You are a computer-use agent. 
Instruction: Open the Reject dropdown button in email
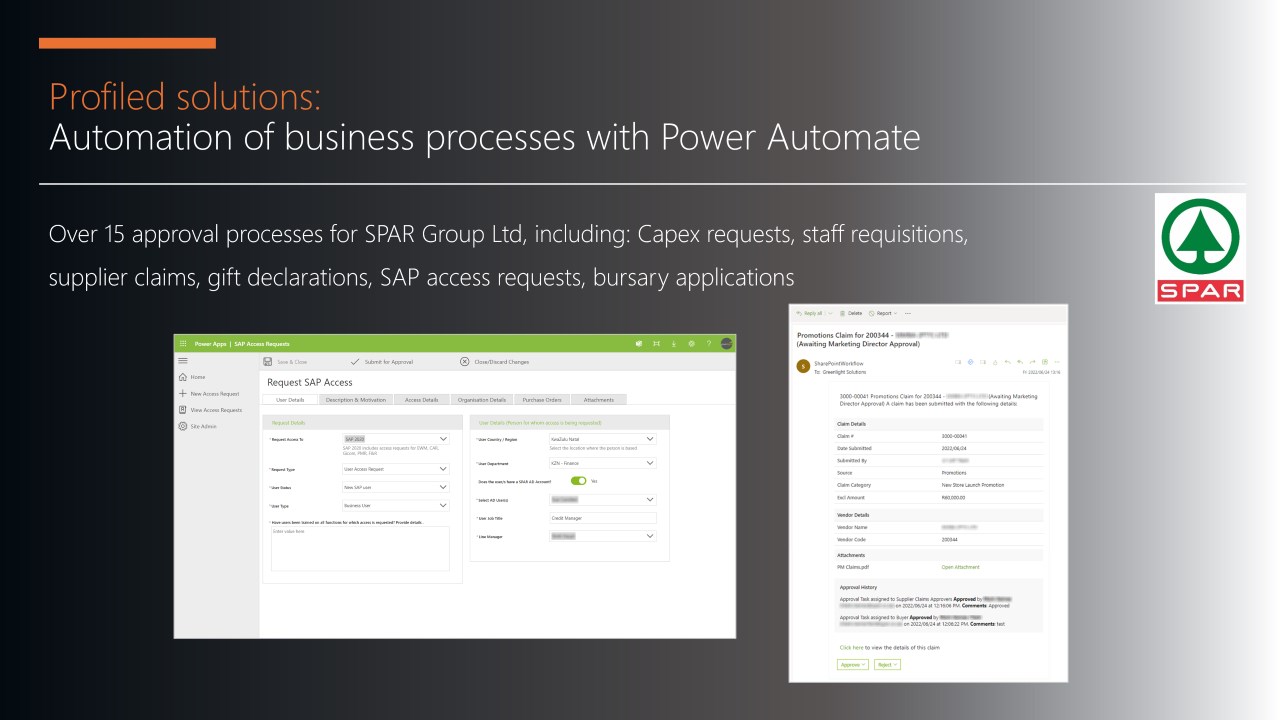tap(887, 664)
